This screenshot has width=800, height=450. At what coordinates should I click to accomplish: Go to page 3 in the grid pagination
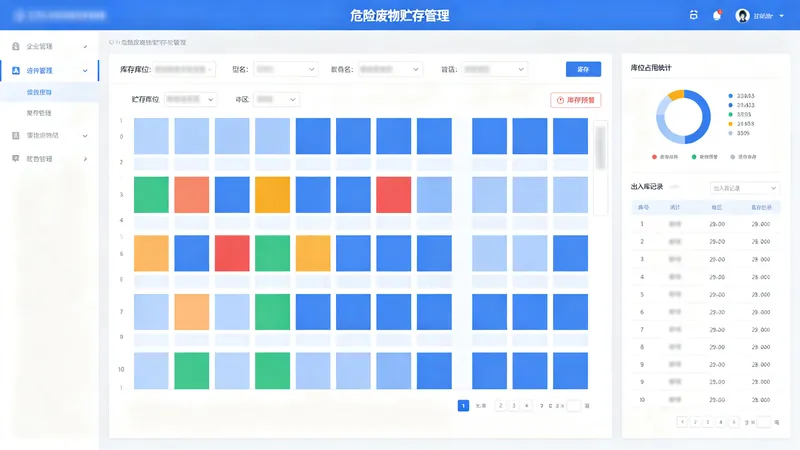[514, 406]
